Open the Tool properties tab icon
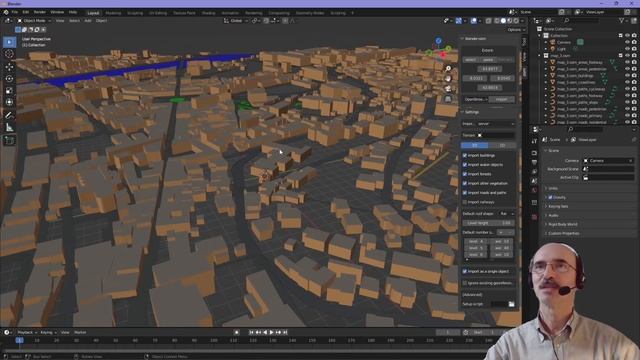640x360 pixels. click(x=534, y=141)
